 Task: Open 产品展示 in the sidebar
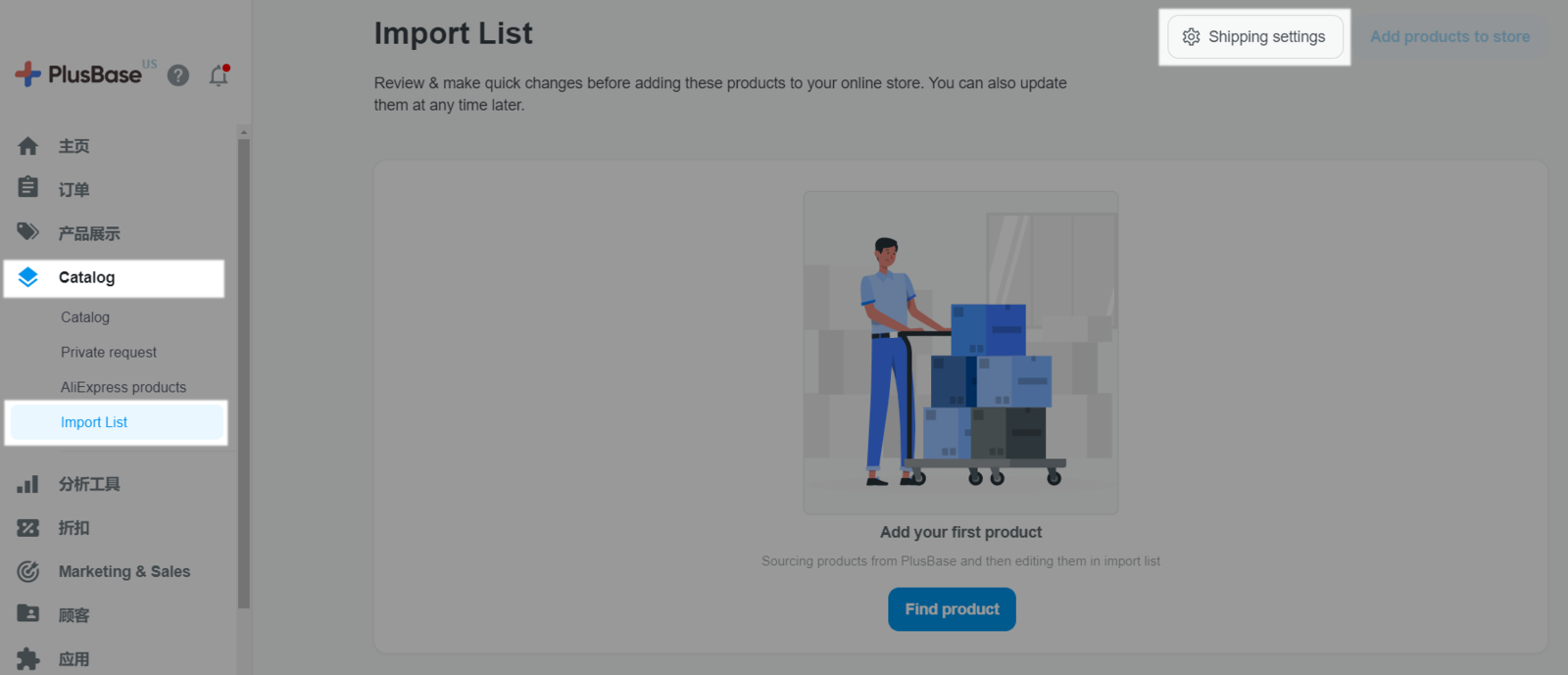tap(89, 233)
